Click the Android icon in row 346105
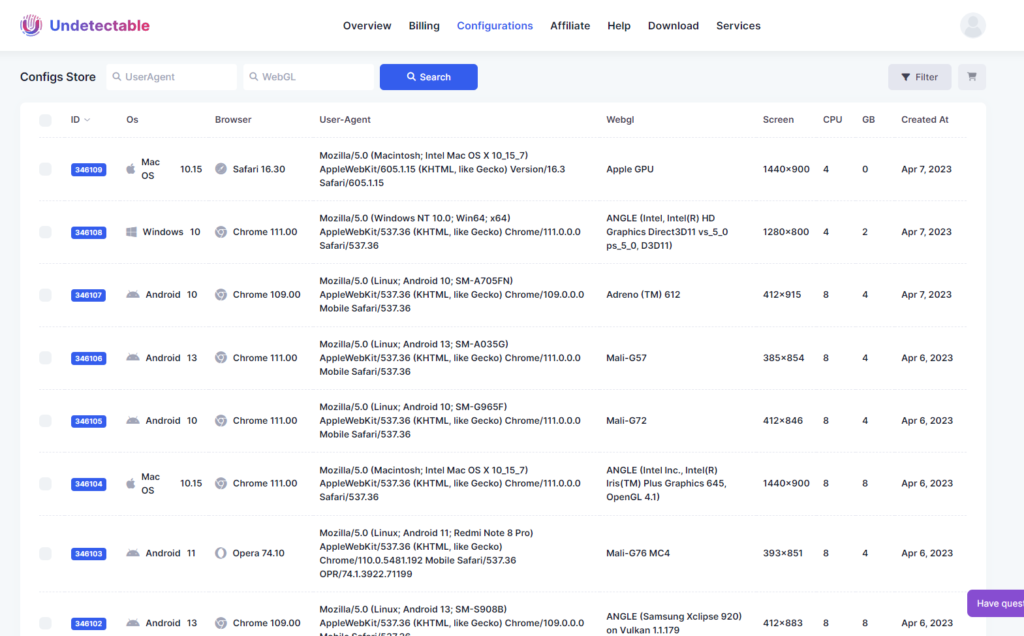Viewport: 1024px width, 636px height. 133,421
